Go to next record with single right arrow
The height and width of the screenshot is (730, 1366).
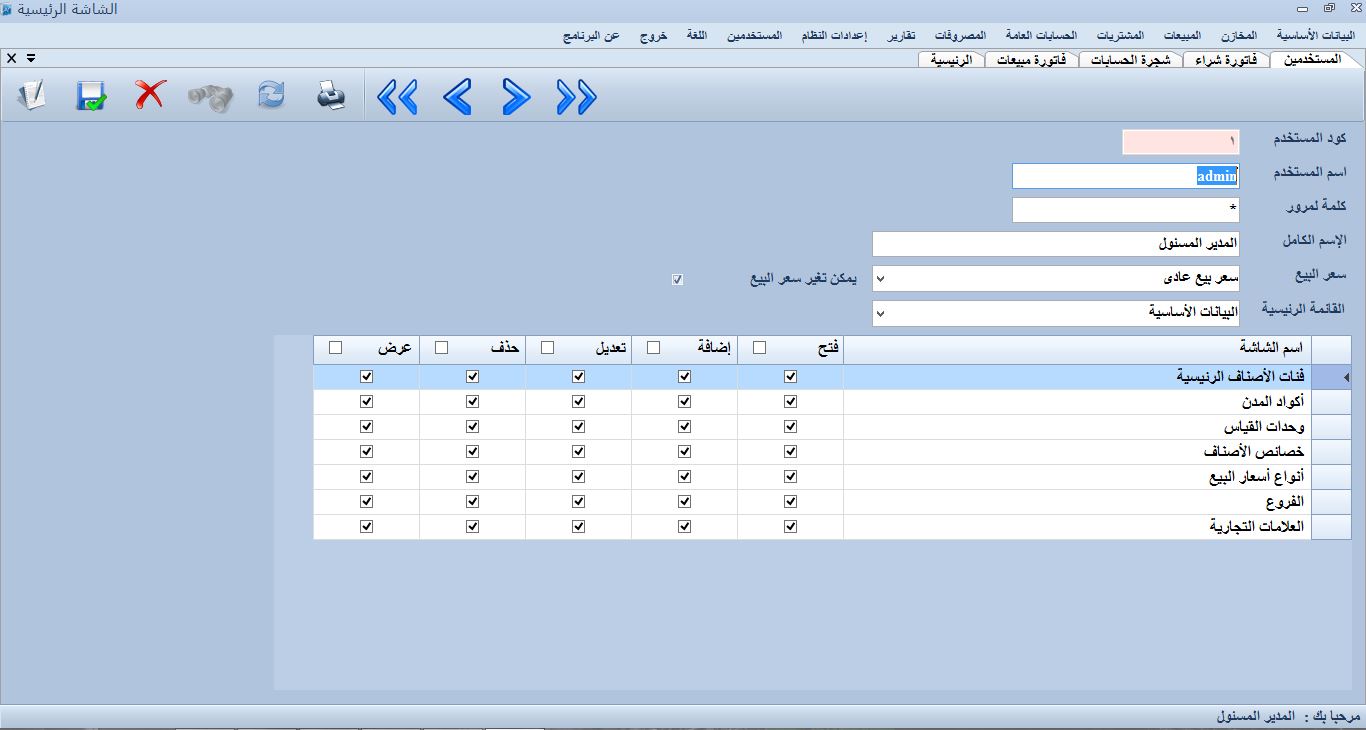tap(516, 97)
